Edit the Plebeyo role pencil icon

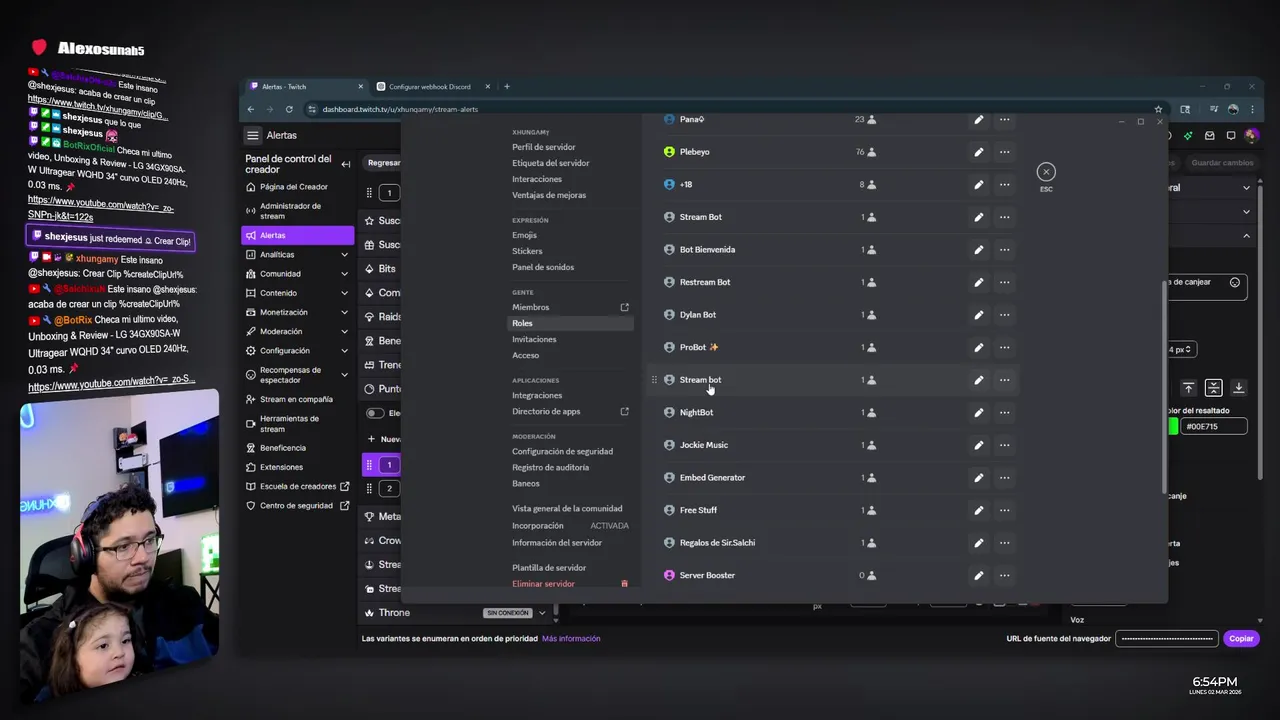coord(979,152)
